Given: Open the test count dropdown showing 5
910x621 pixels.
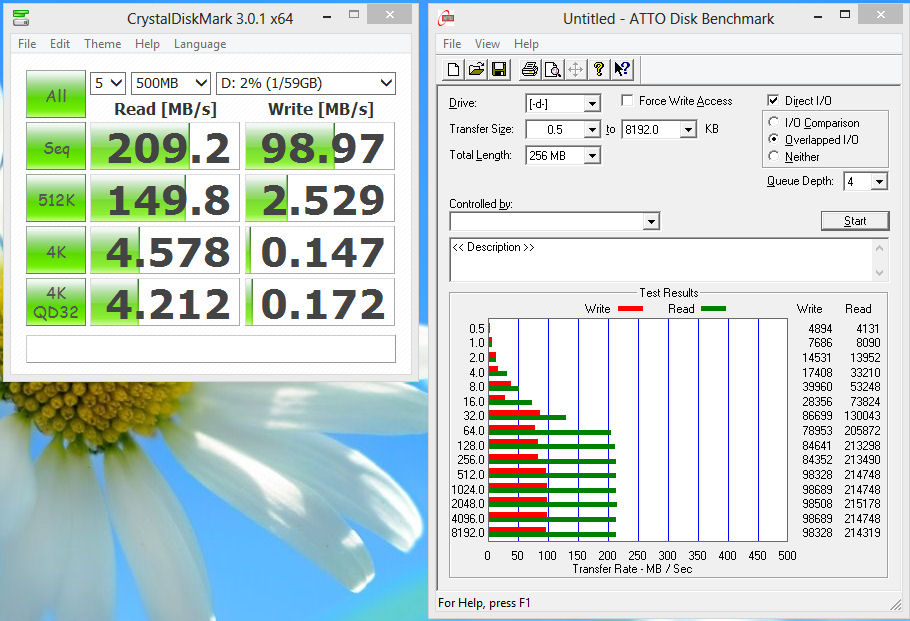Looking at the screenshot, I should [x=107, y=83].
